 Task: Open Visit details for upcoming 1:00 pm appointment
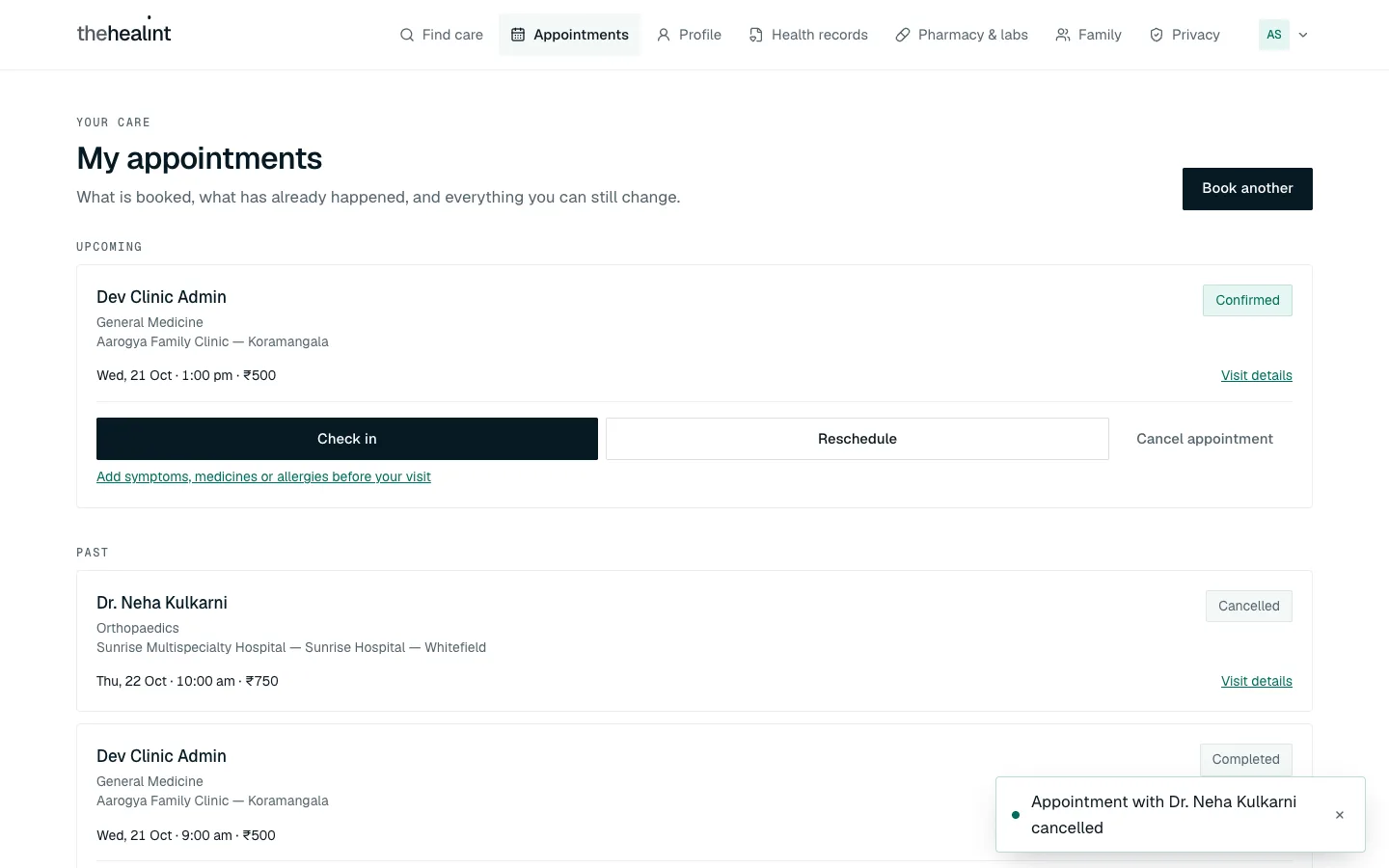click(x=1257, y=375)
